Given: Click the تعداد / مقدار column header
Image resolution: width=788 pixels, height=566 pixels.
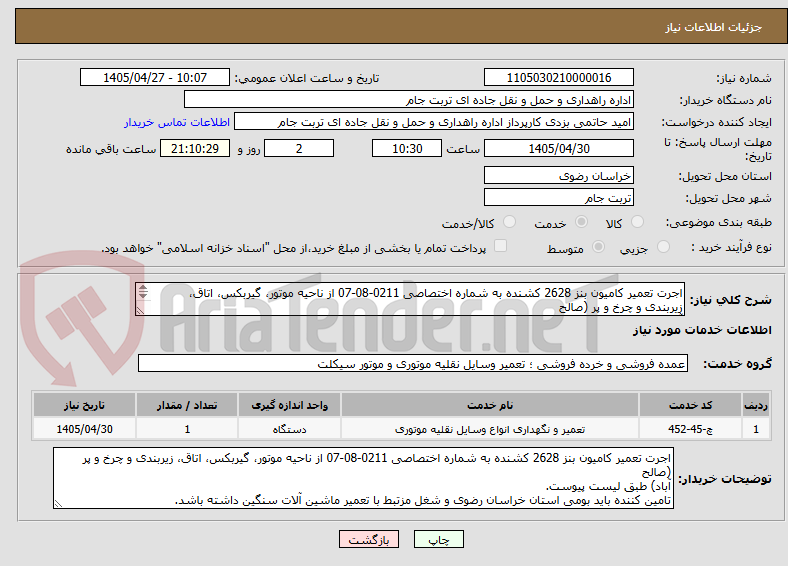Looking at the screenshot, I should pyautogui.click(x=187, y=405).
